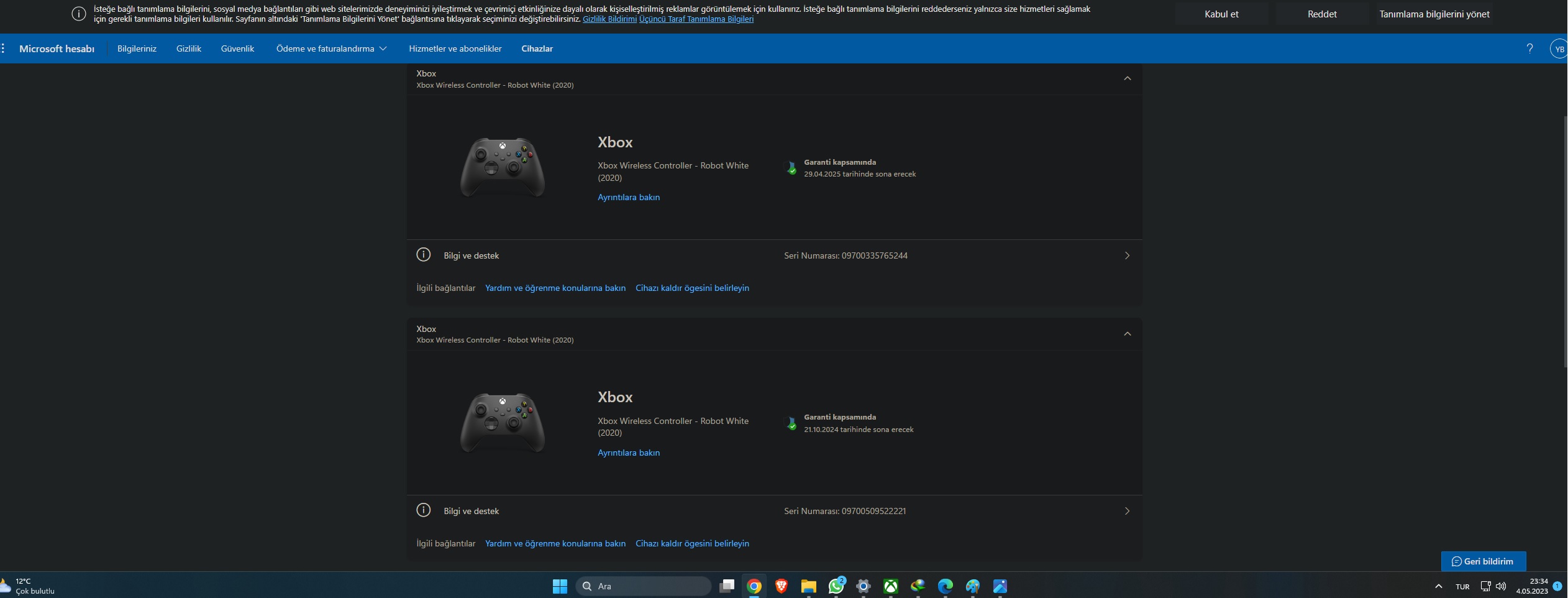
Task: Open the Gizlilik tab
Action: coord(189,48)
